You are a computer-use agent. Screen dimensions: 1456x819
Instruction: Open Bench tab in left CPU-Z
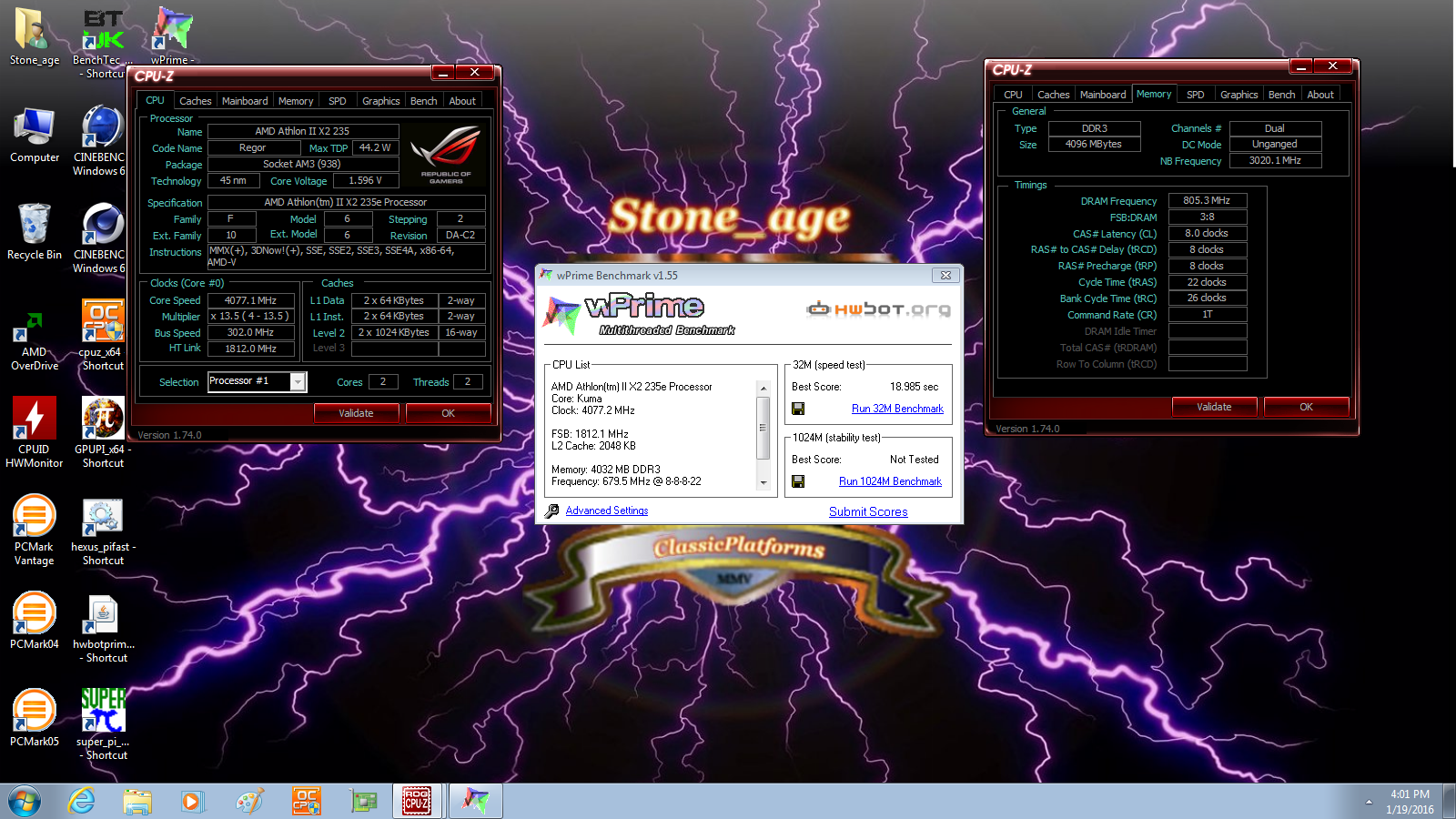pos(423,101)
